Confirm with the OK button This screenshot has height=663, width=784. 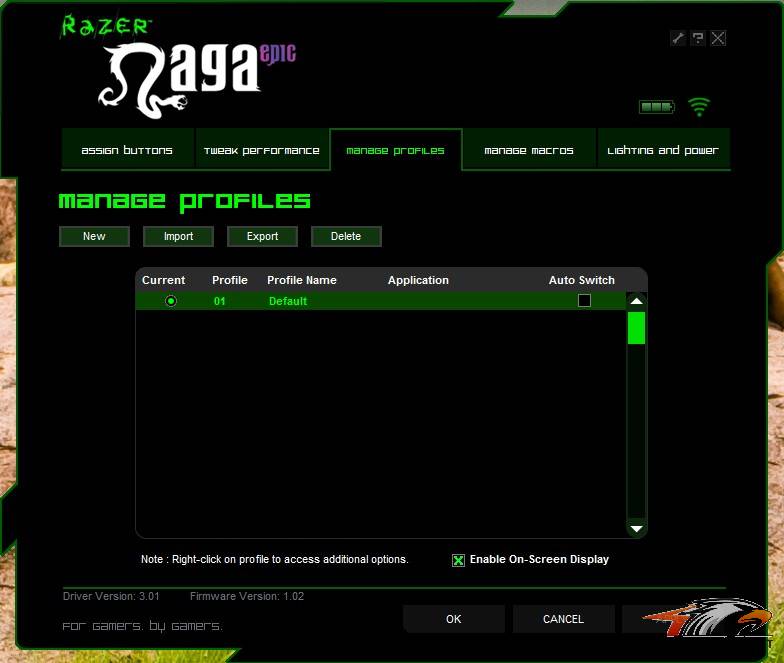[x=454, y=619]
